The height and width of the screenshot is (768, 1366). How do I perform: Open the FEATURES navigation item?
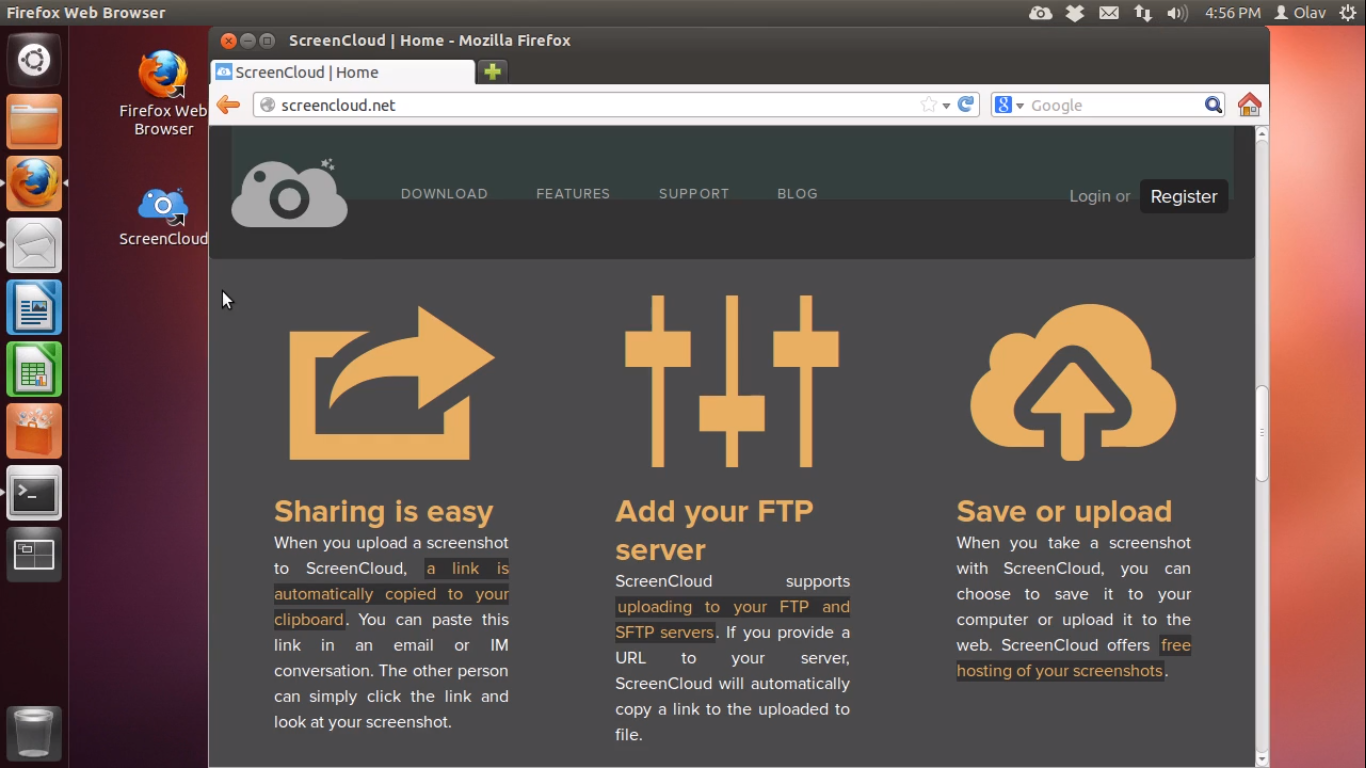click(x=573, y=194)
